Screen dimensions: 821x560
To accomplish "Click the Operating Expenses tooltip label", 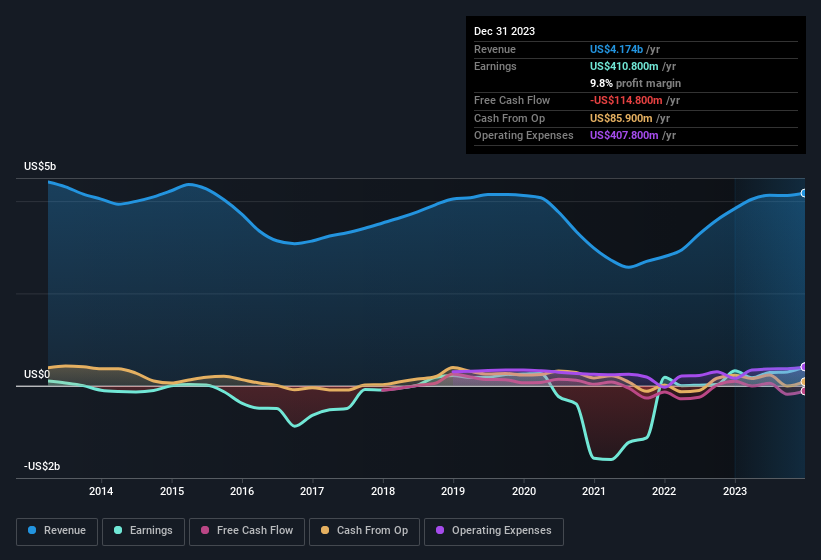I will tap(524, 136).
